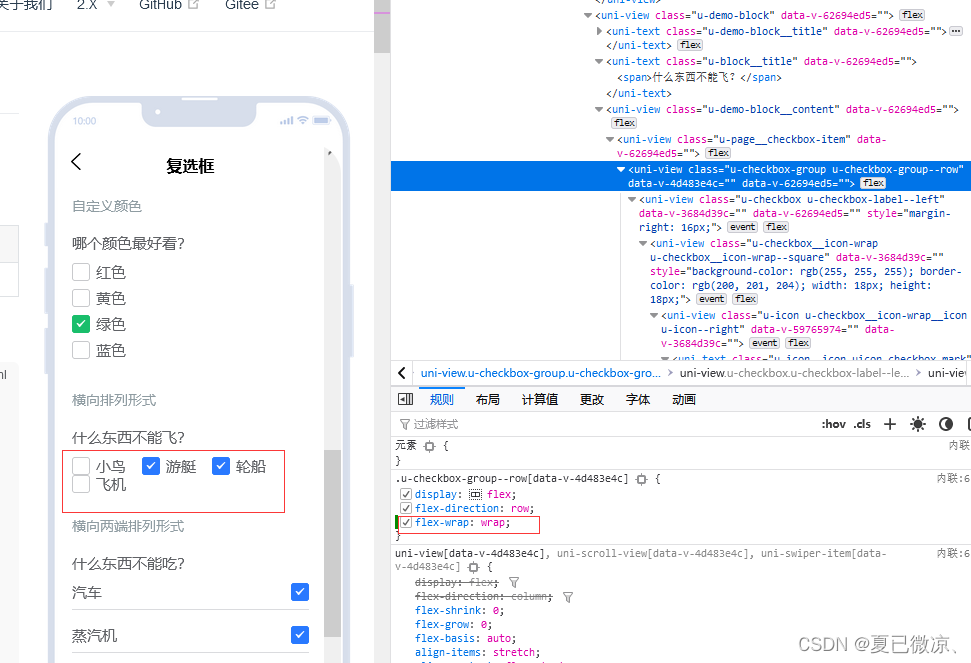Select uni-view.u-checkbox.u-checkbox-label breadcrumb
This screenshot has width=971, height=663.
point(795,373)
